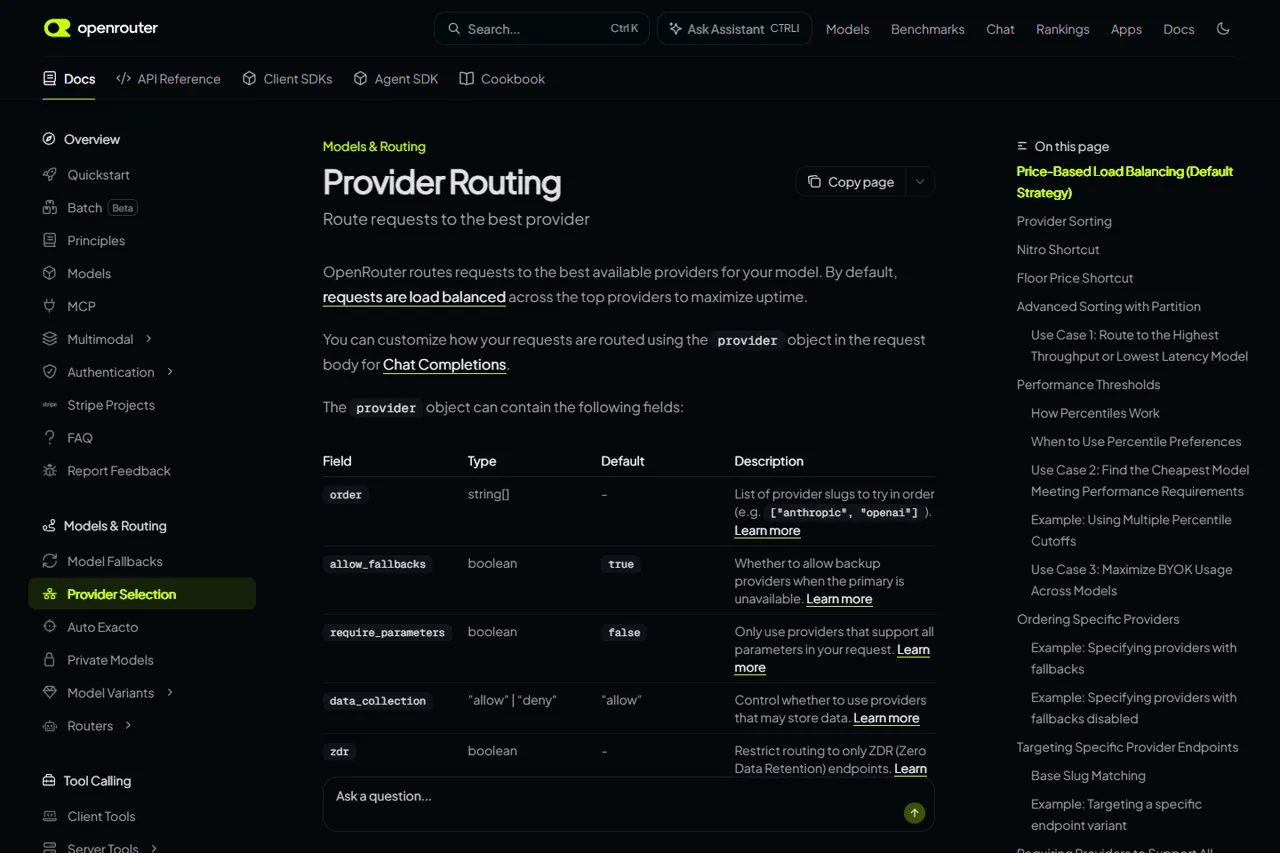Click the Search input field
Viewport: 1280px width, 853px height.
click(541, 29)
